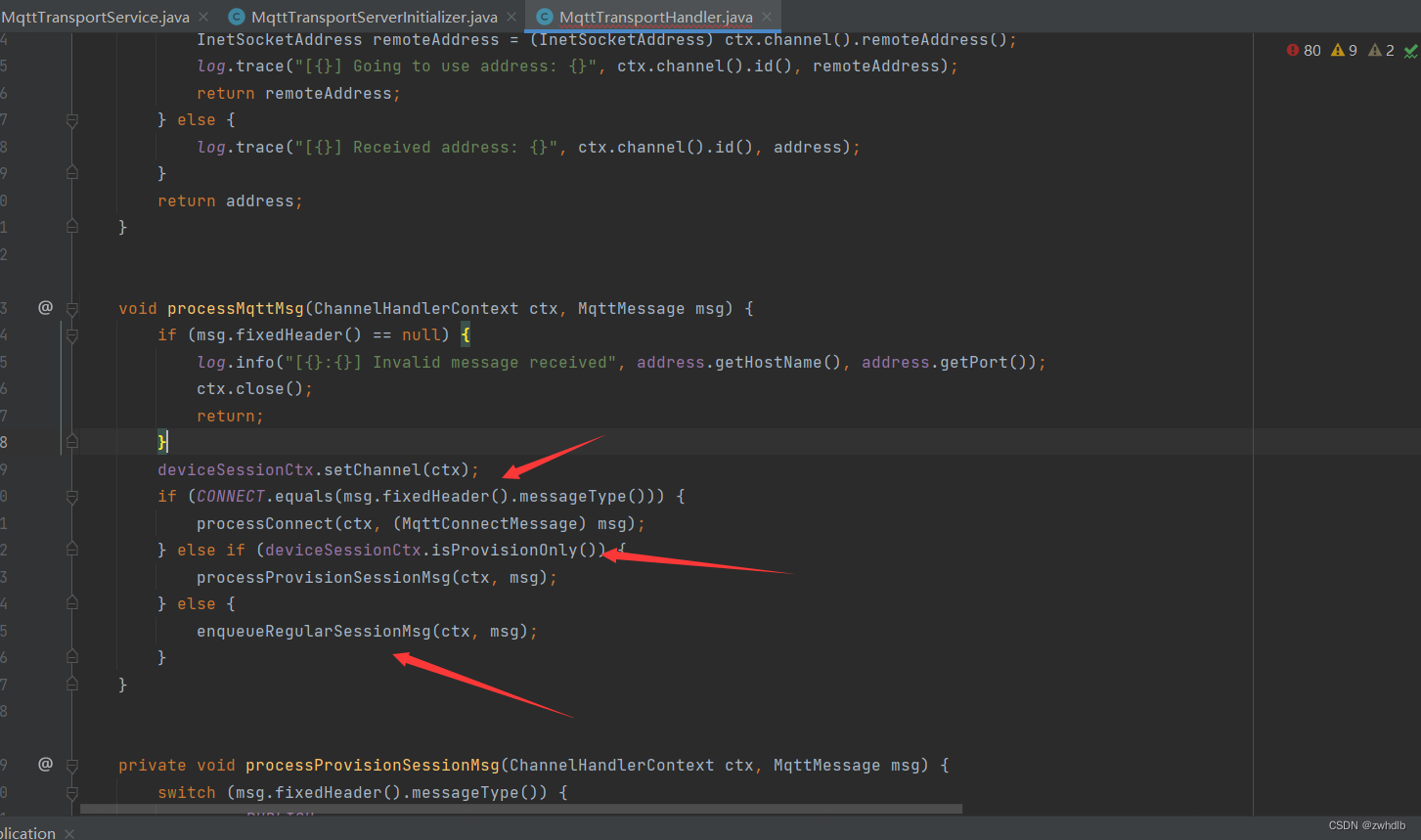Image resolution: width=1421 pixels, height=840 pixels.
Task: Switch to the MqttTransportService.java tab
Action: 95,17
